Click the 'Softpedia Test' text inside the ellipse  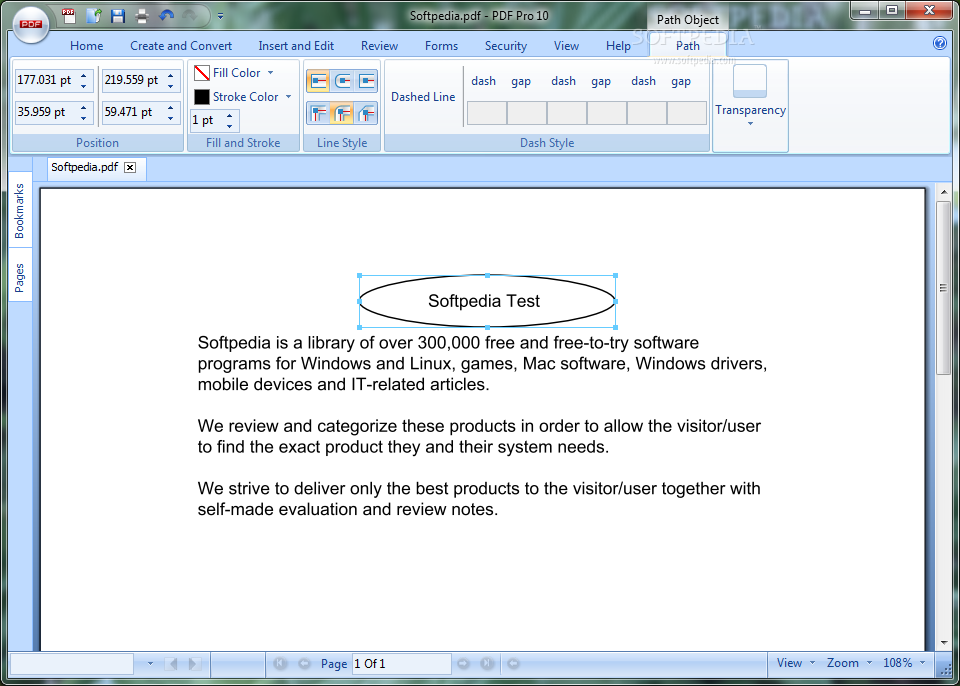tap(484, 301)
